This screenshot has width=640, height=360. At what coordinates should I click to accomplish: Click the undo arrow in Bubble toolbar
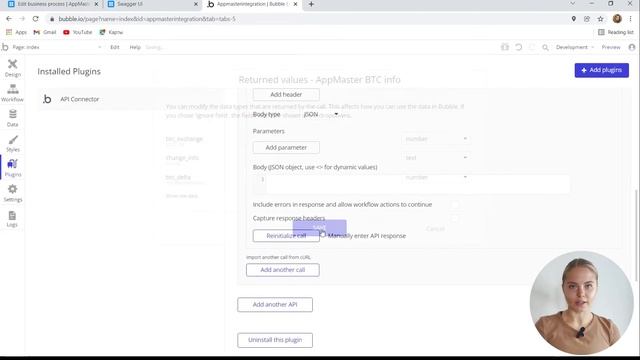click(518, 47)
